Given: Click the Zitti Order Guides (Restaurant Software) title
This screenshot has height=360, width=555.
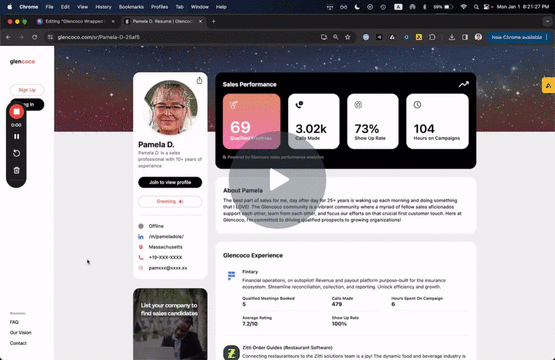Looking at the screenshot, I should pos(287,348).
